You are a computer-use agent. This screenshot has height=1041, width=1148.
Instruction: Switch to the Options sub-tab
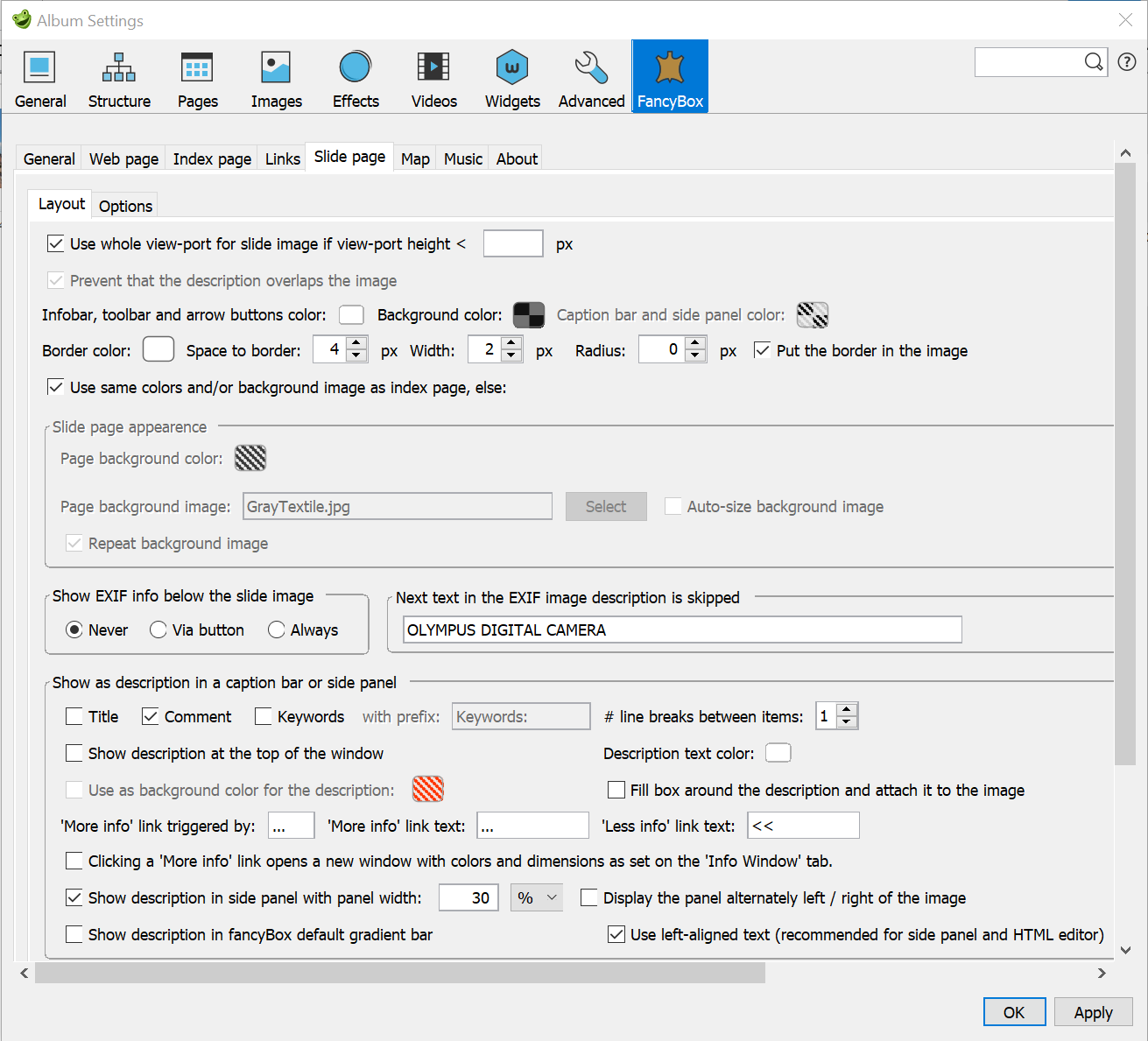pyautogui.click(x=125, y=207)
